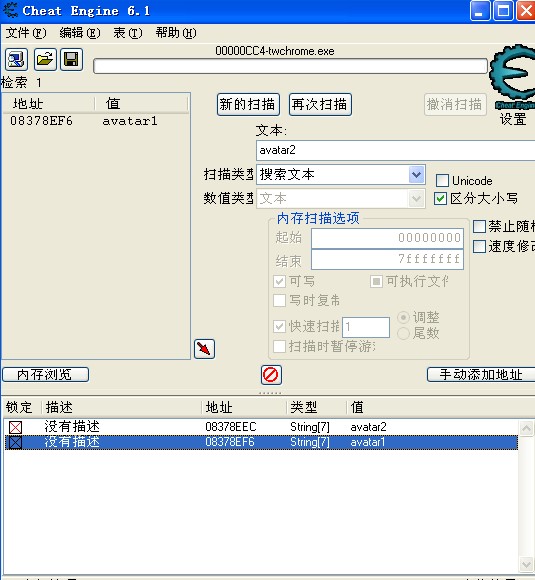Click the fast scan alignment field
Image resolution: width=535 pixels, height=580 pixels.
coord(366,327)
